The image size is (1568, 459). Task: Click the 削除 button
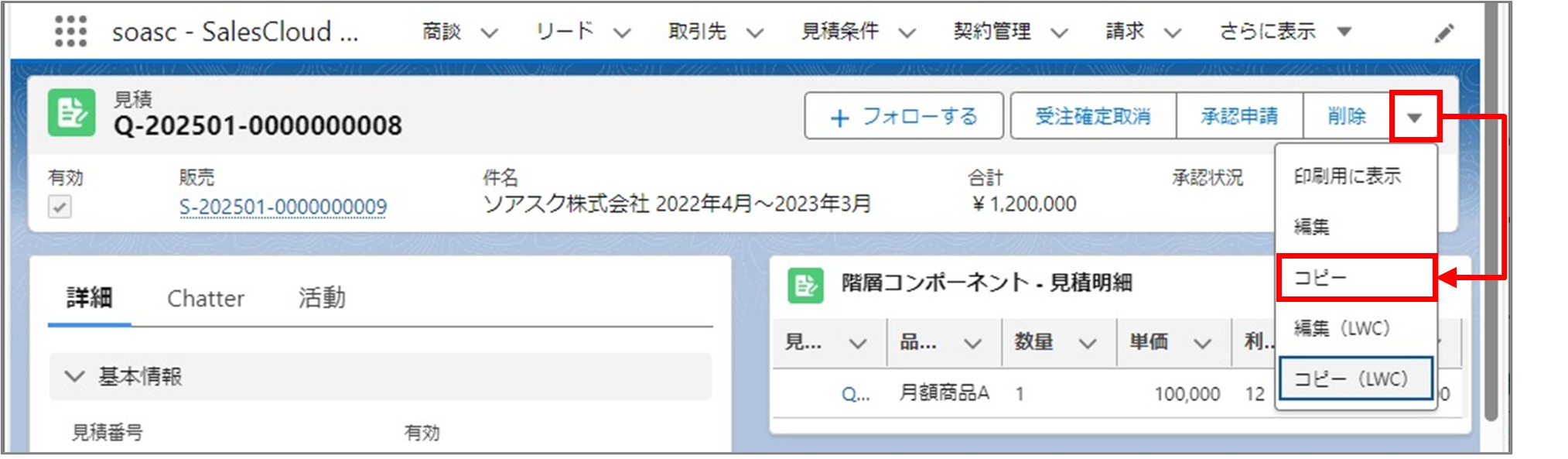point(1347,116)
